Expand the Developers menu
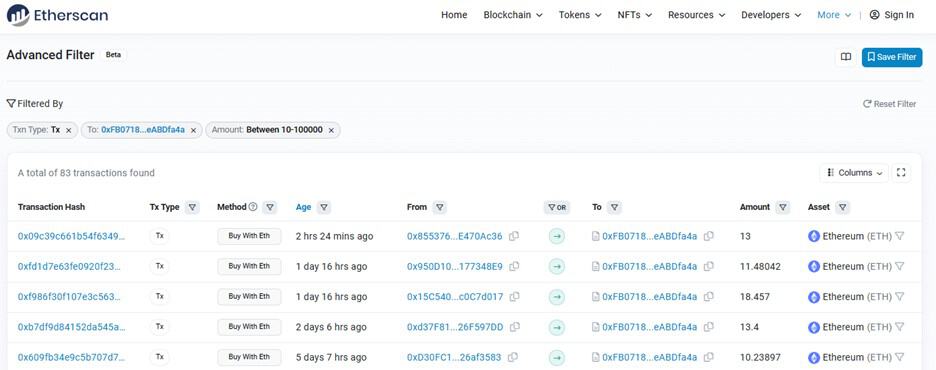The image size is (936, 370). coord(771,15)
